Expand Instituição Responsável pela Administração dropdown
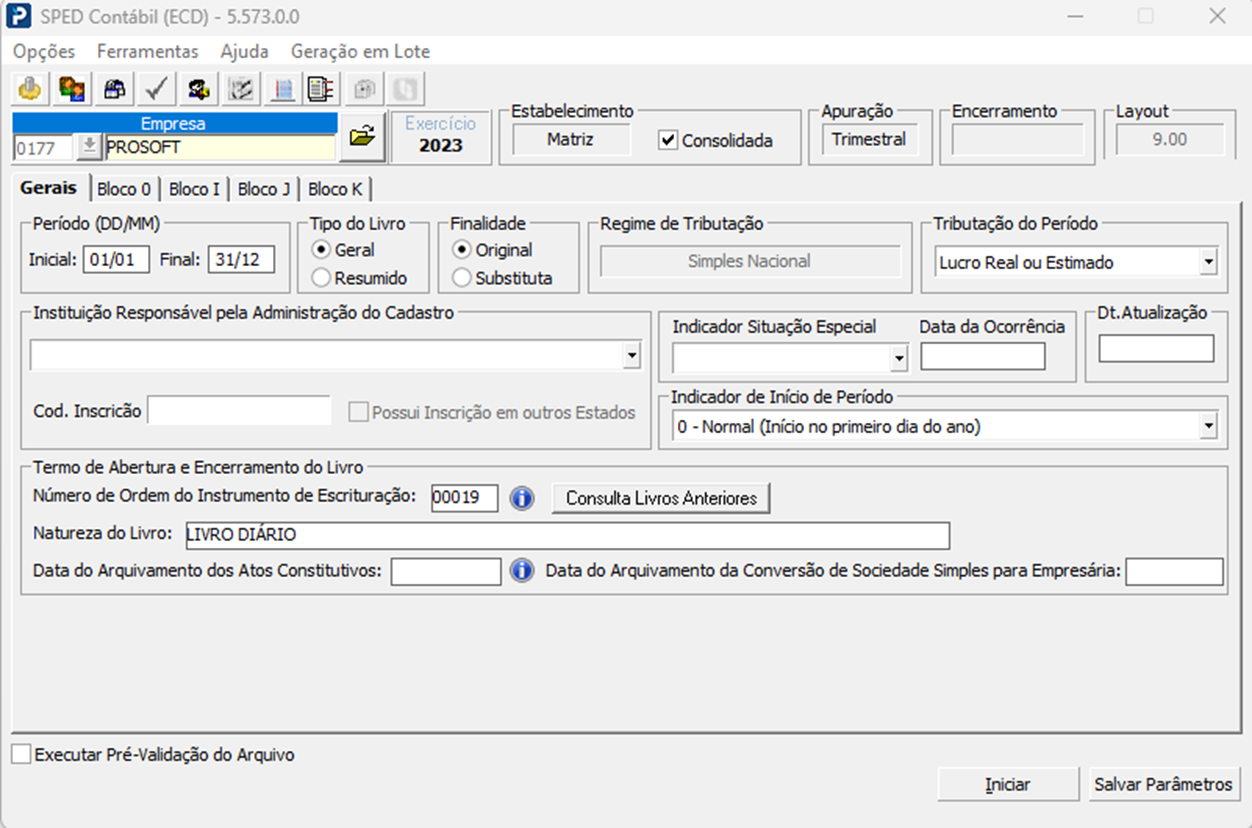 (x=631, y=355)
